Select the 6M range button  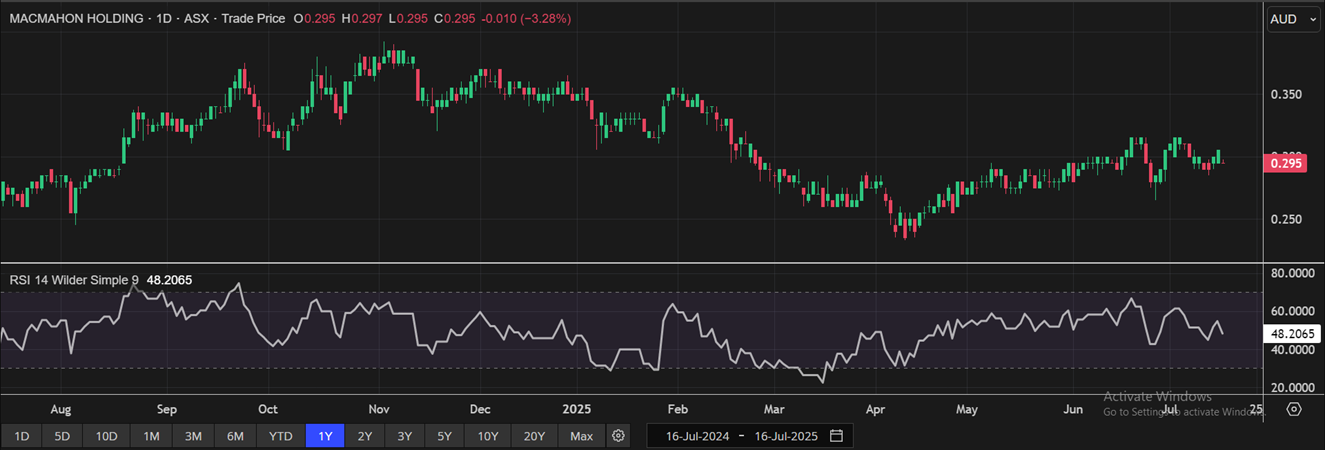236,436
